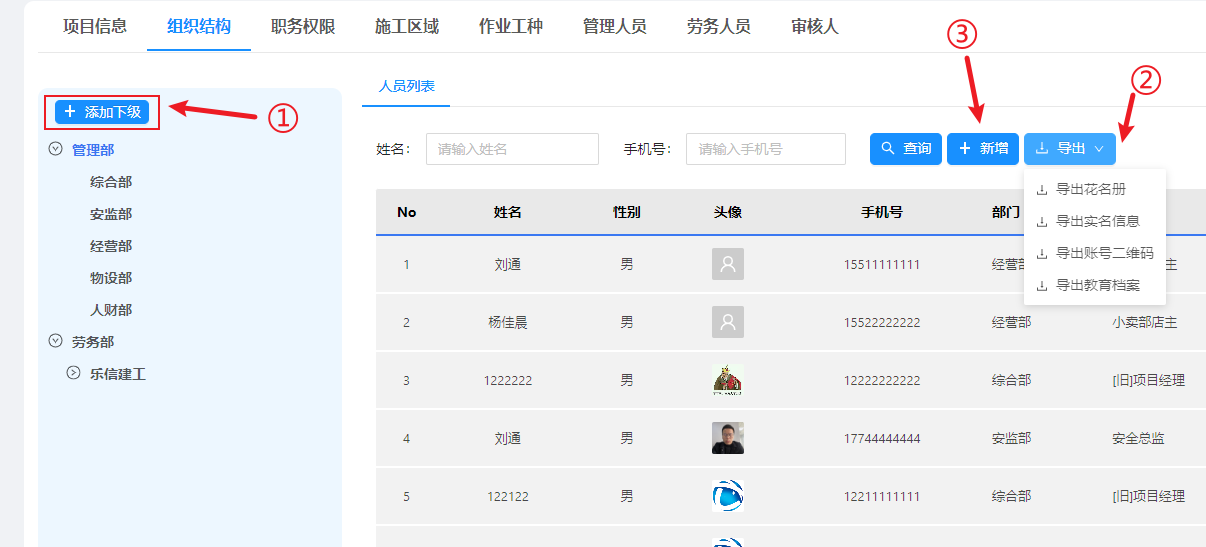Select 导出账号二维码 export option
1206x547 pixels.
tap(1103, 253)
